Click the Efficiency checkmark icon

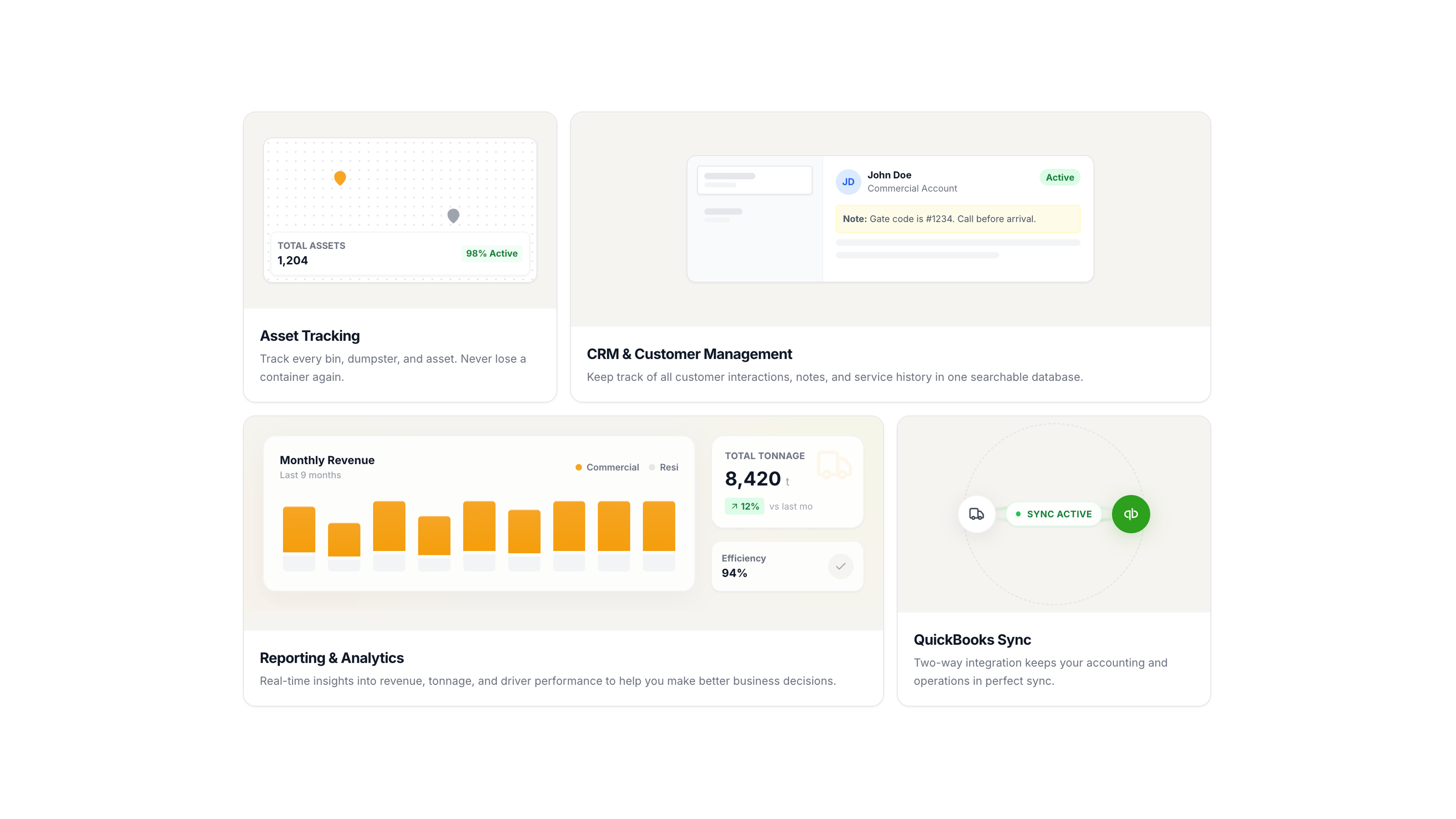click(x=840, y=566)
